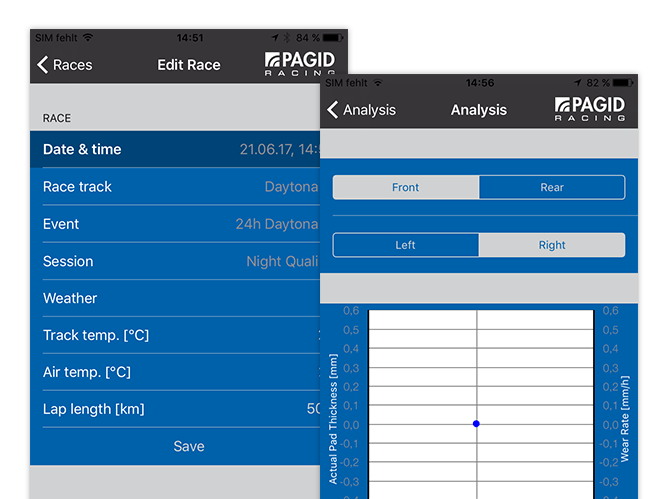The image size is (668, 499).
Task: Open the Weather row
Action: (175, 298)
